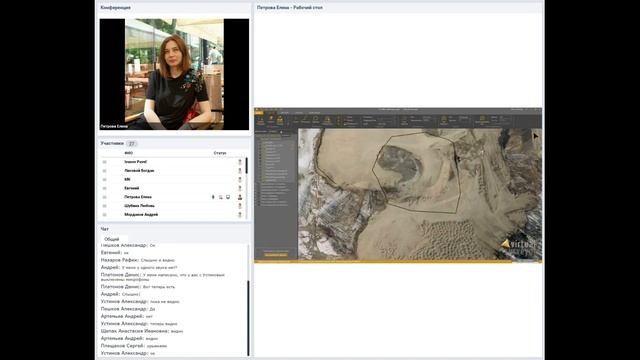Click the Шапак Анастасия Ивановна chat message

142,331
